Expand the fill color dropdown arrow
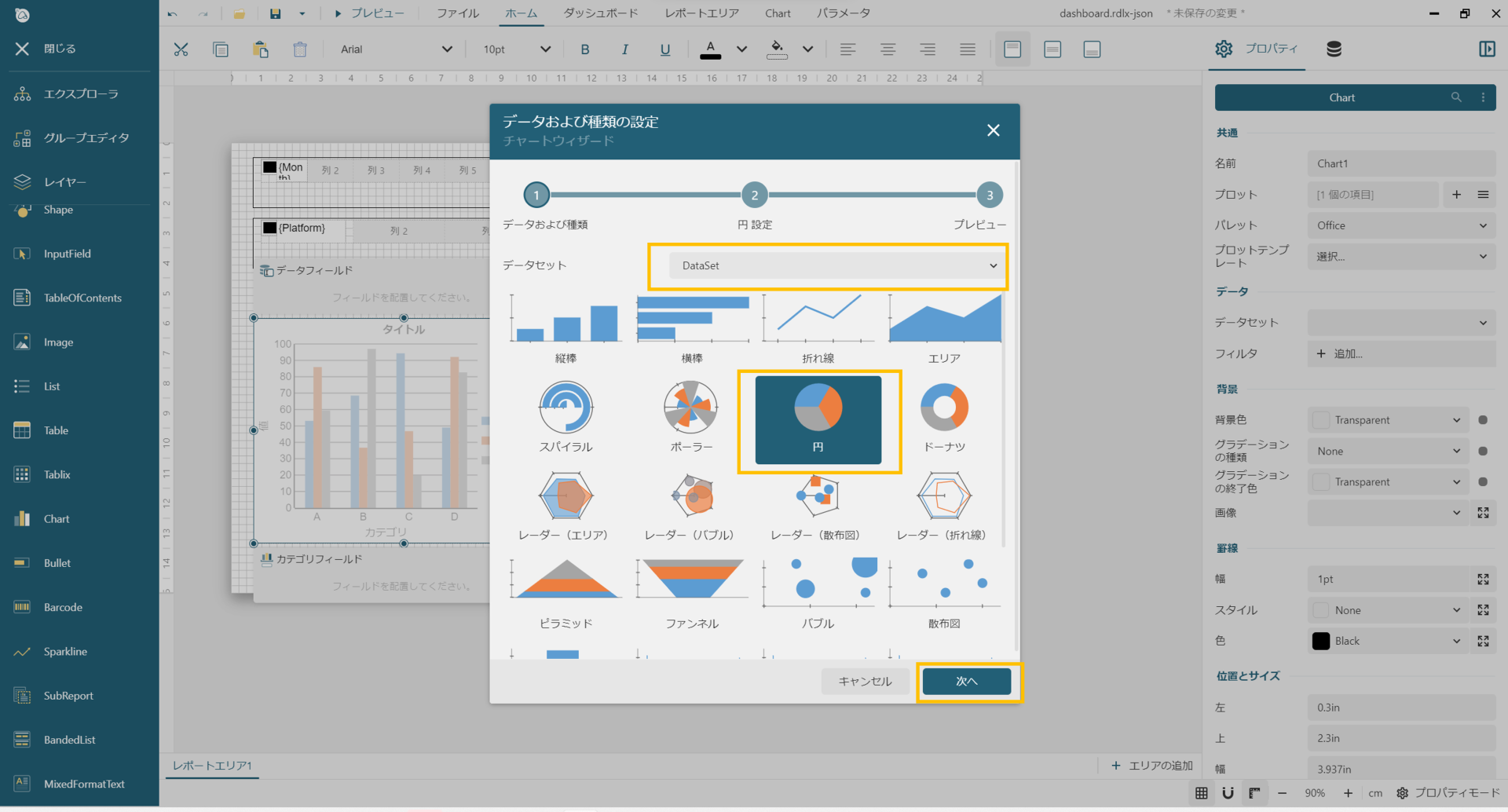The image size is (1508, 812). pos(807,49)
